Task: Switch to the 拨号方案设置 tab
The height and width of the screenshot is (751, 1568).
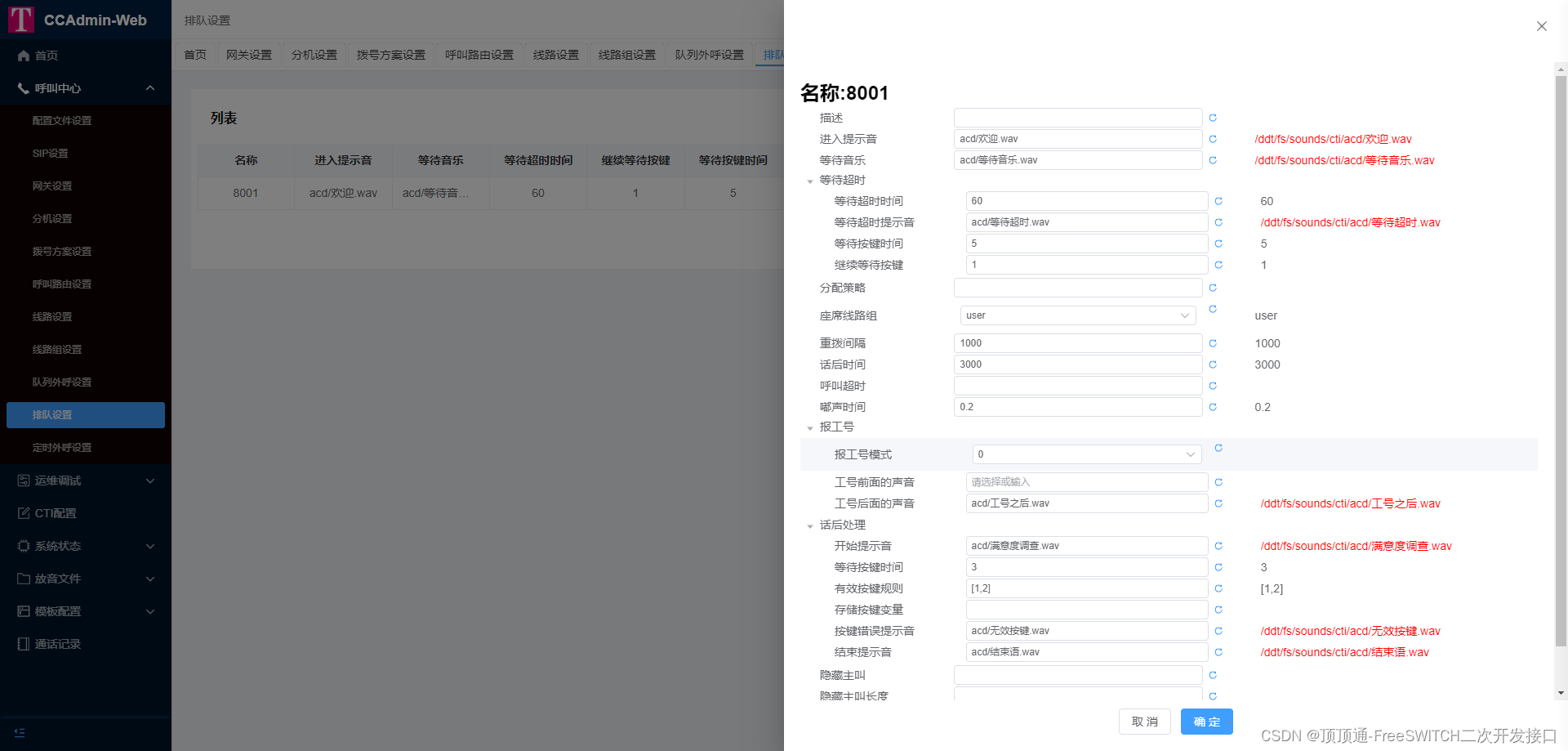Action: tap(391, 55)
